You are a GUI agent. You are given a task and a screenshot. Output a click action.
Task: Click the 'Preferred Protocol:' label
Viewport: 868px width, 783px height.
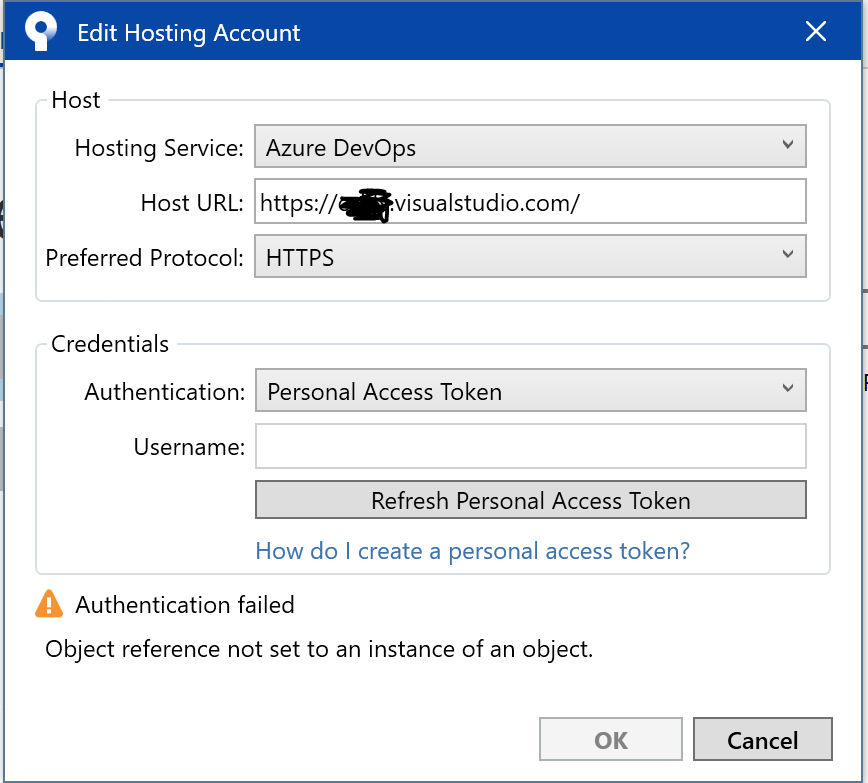pos(144,258)
